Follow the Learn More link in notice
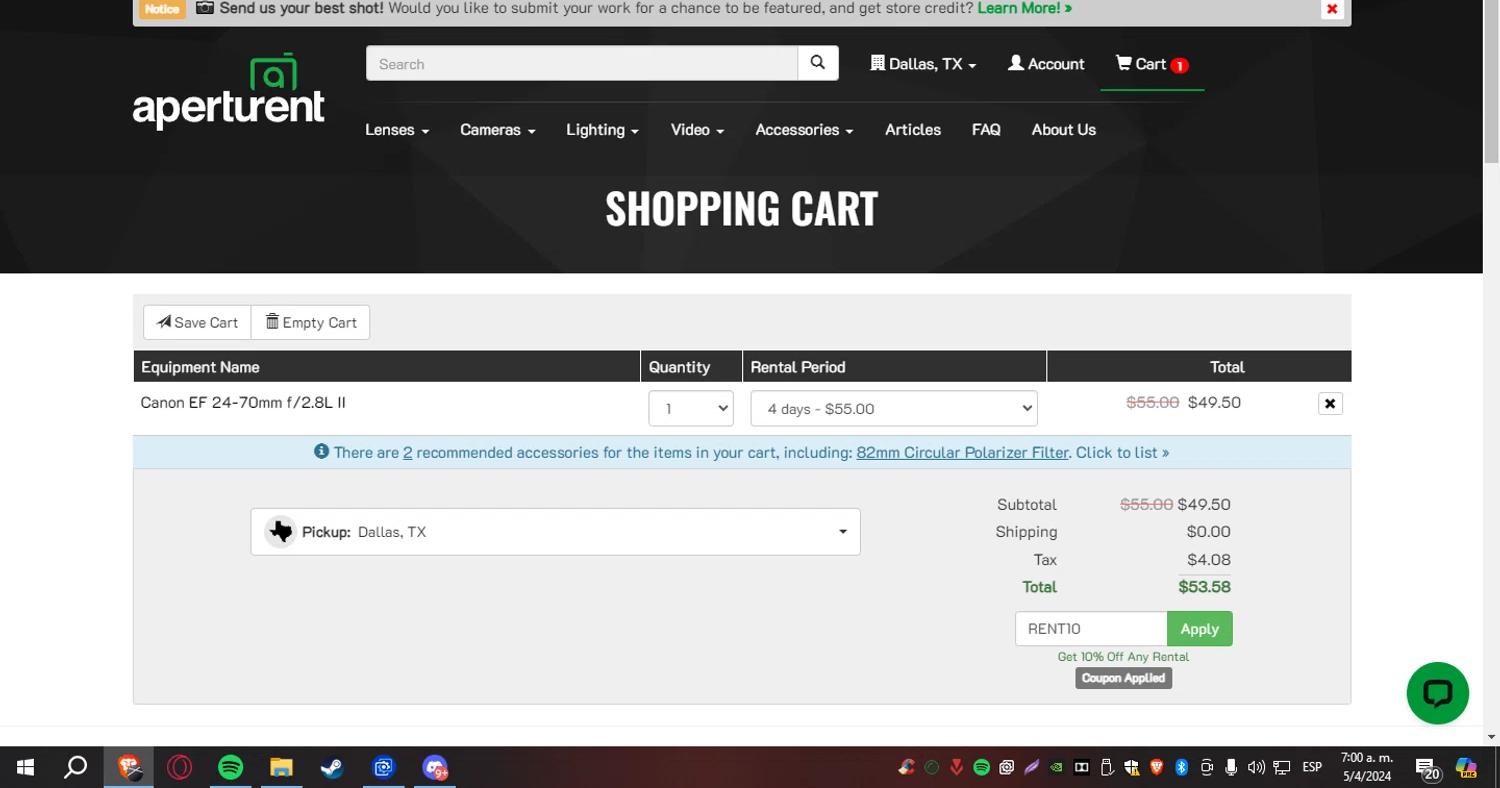 tap(1024, 8)
